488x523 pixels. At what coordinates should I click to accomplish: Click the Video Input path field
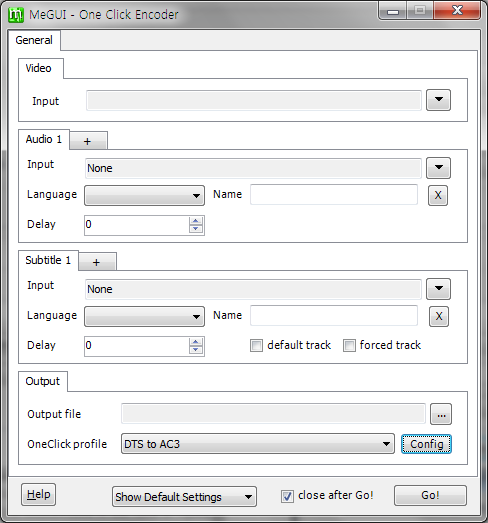[254, 100]
